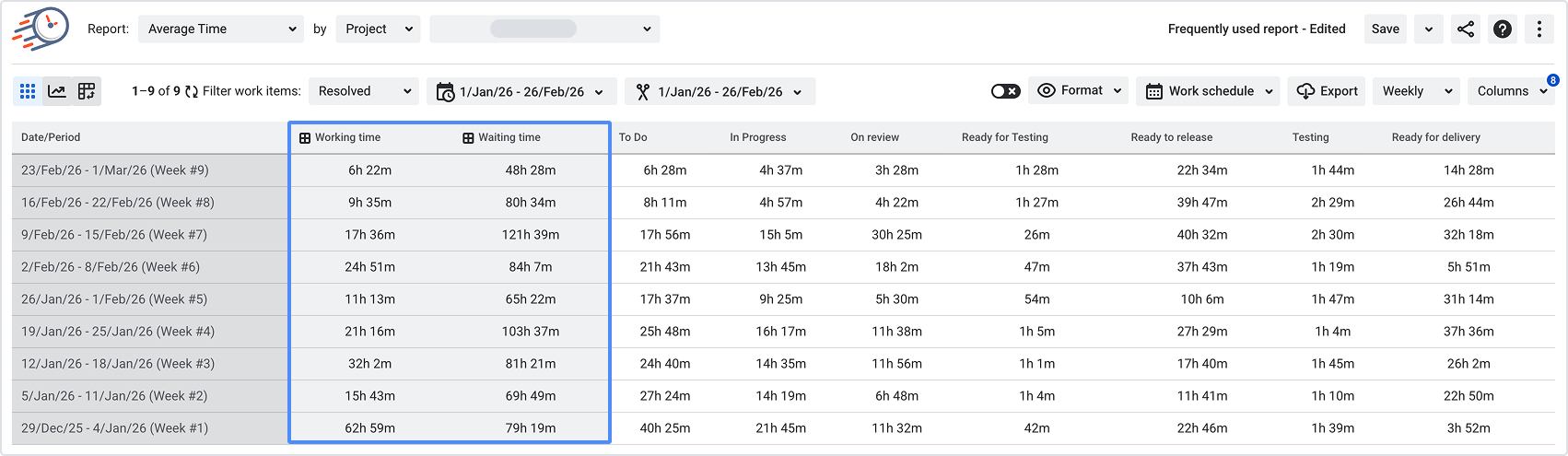Screen dimensions: 1568x456
Task: Click the On review column header
Action: tap(875, 137)
